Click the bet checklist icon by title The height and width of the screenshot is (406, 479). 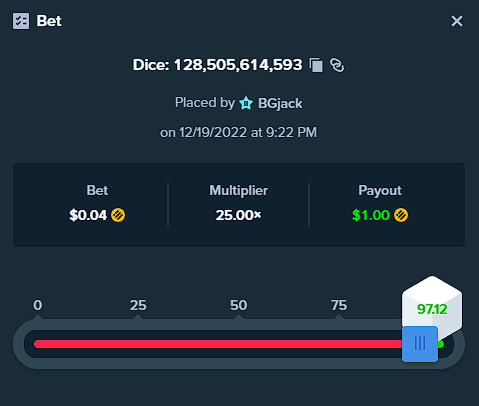(x=21, y=21)
